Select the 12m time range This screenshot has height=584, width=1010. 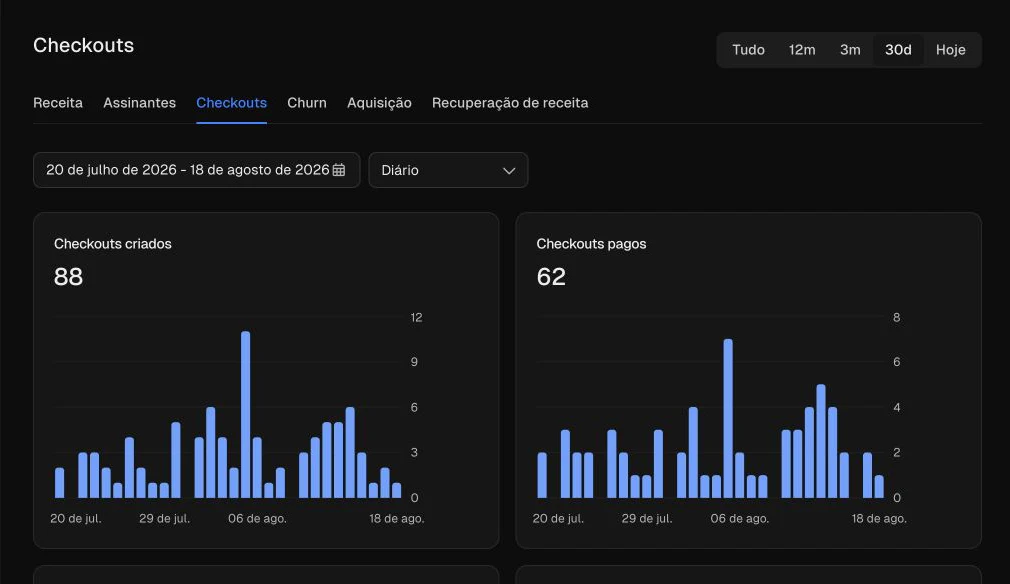tap(802, 50)
